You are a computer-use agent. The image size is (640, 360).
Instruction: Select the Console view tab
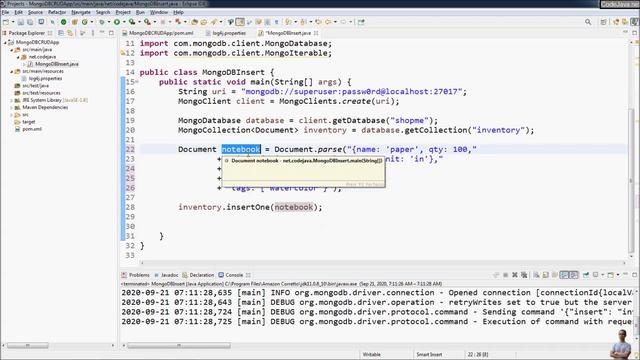click(231, 275)
